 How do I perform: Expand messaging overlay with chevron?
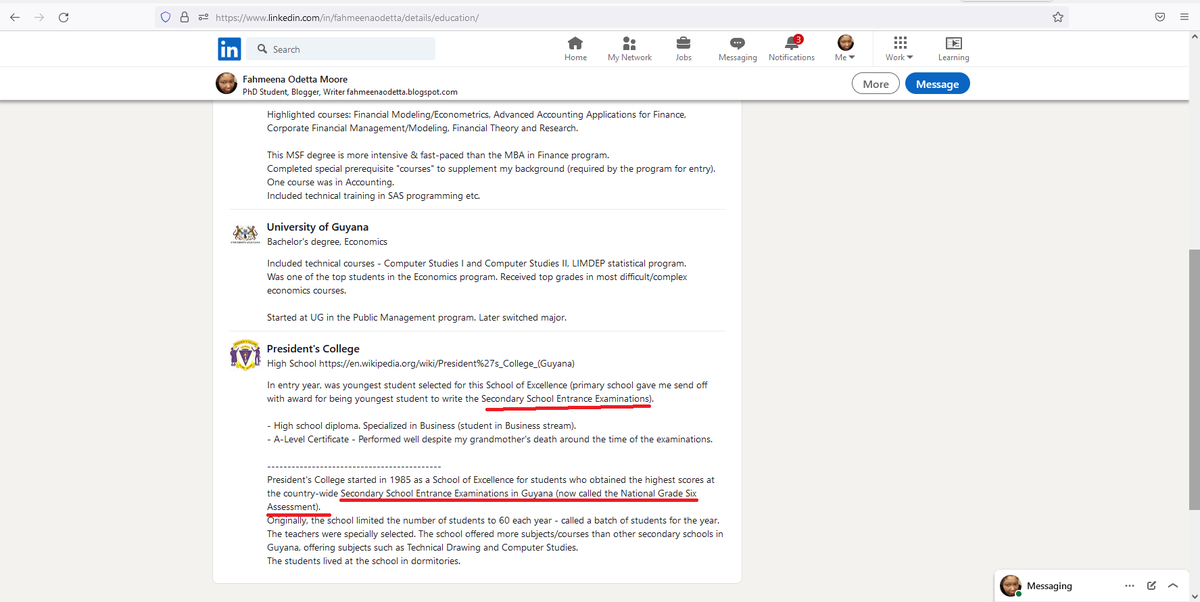(x=1172, y=585)
